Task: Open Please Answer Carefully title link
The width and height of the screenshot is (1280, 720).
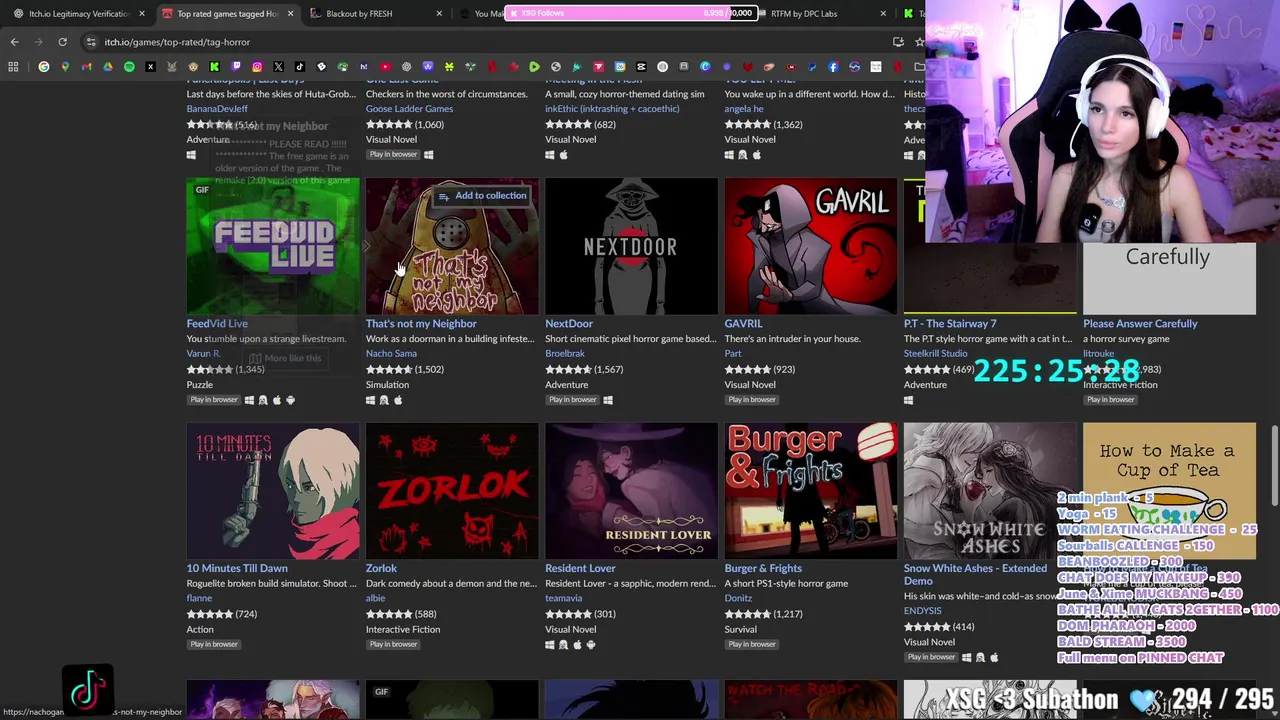Action: point(1140,324)
